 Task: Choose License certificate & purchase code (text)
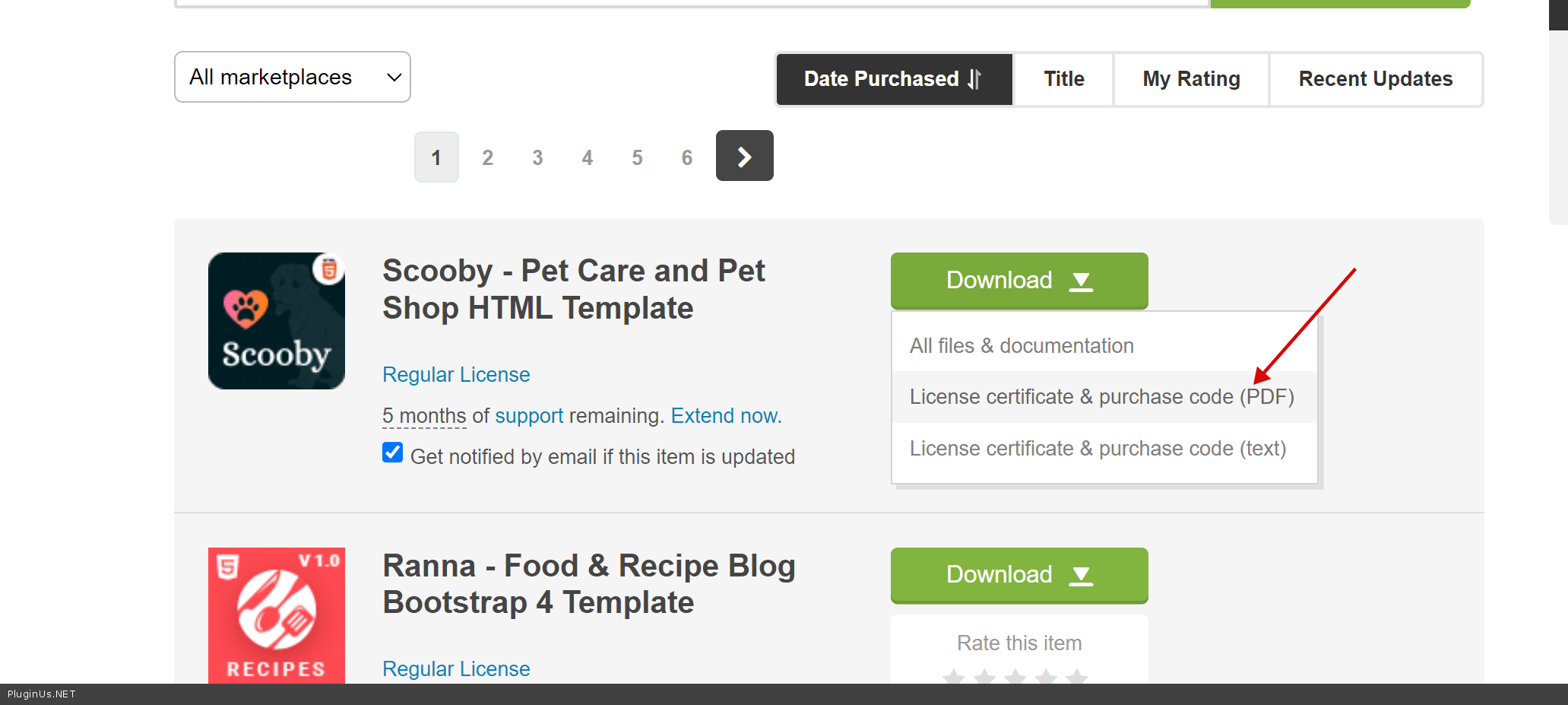click(1098, 449)
